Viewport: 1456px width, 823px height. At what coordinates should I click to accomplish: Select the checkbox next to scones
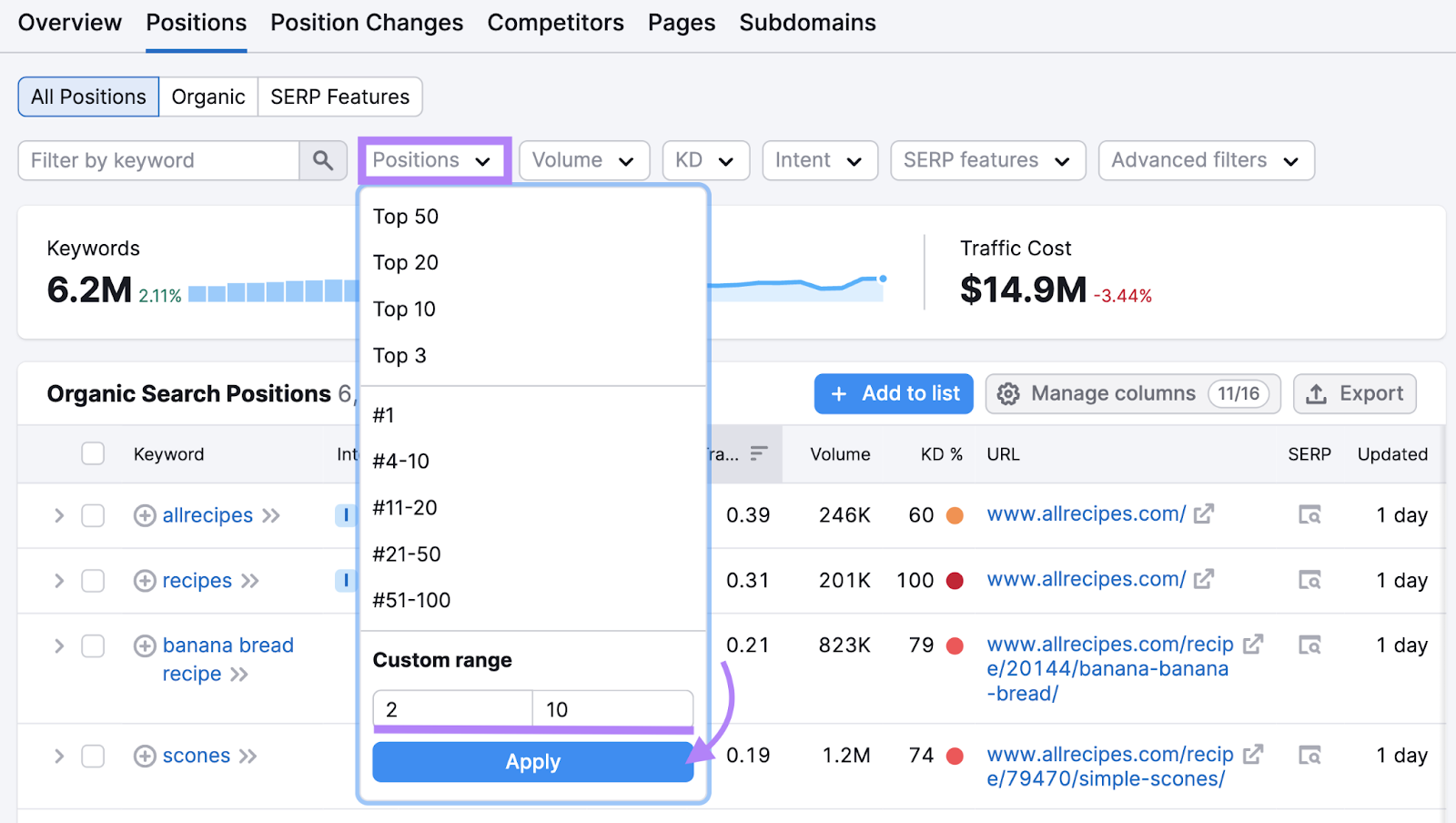pyautogui.click(x=93, y=756)
